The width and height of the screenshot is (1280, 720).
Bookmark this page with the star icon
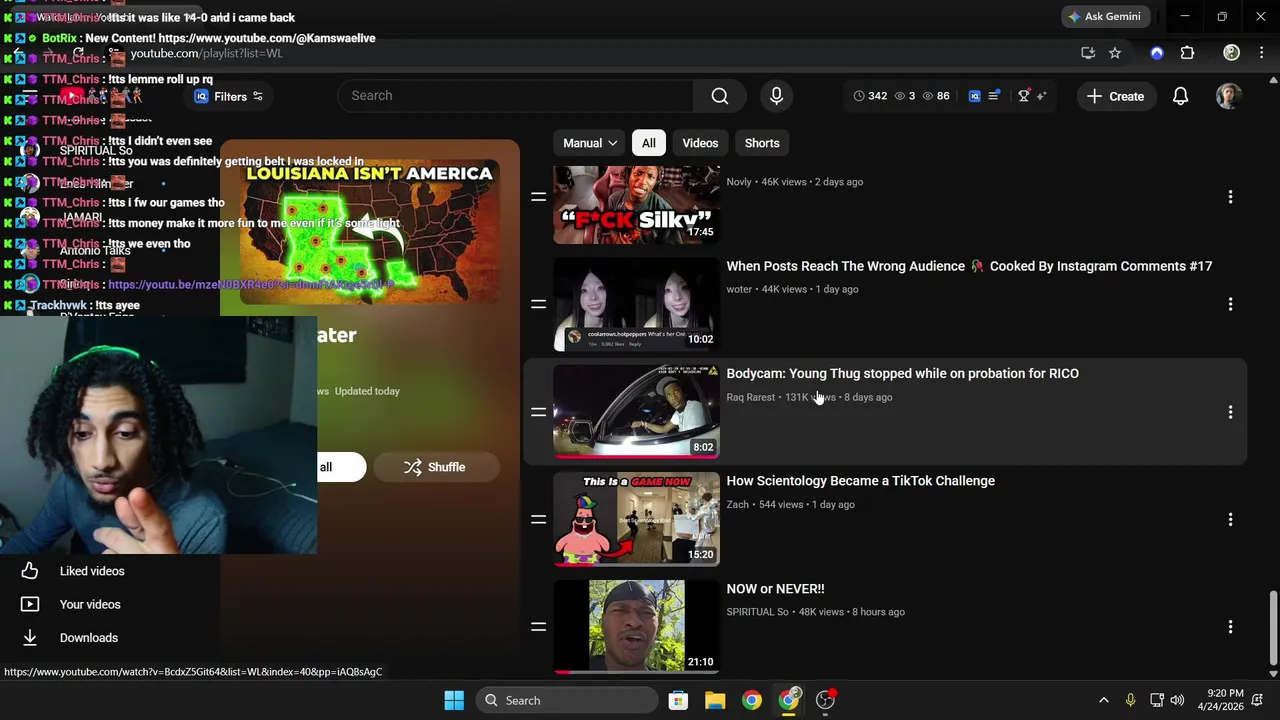(x=1114, y=53)
